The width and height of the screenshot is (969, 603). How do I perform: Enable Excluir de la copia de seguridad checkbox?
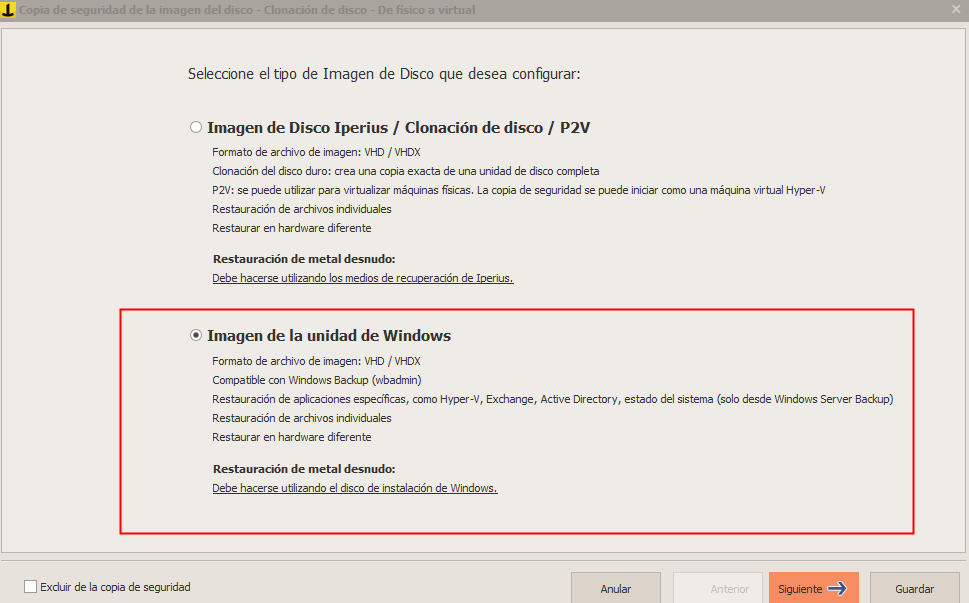click(x=30, y=586)
